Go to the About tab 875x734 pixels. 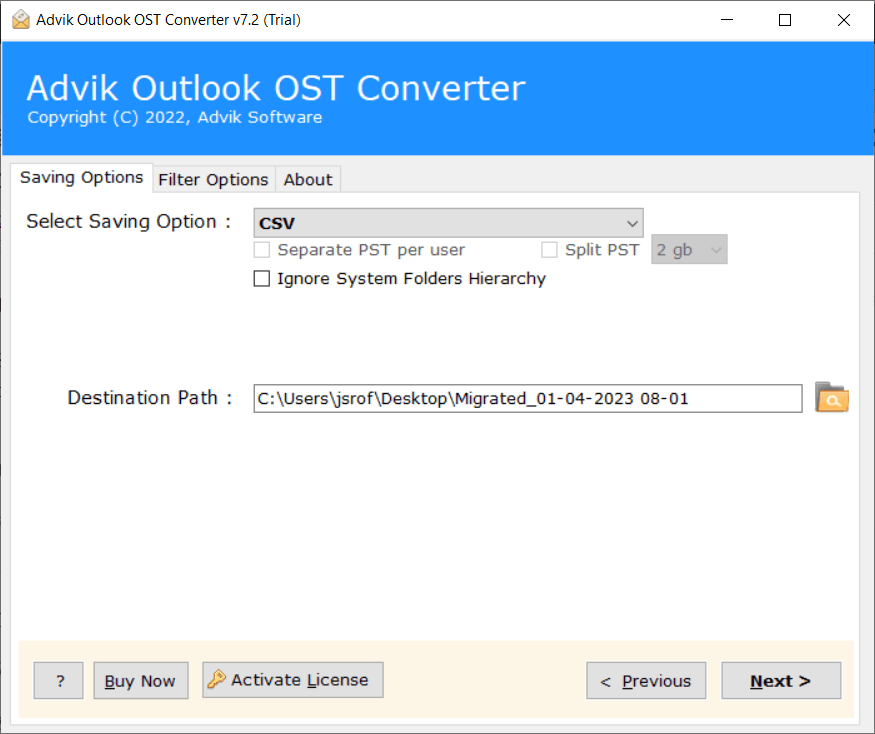tap(308, 180)
